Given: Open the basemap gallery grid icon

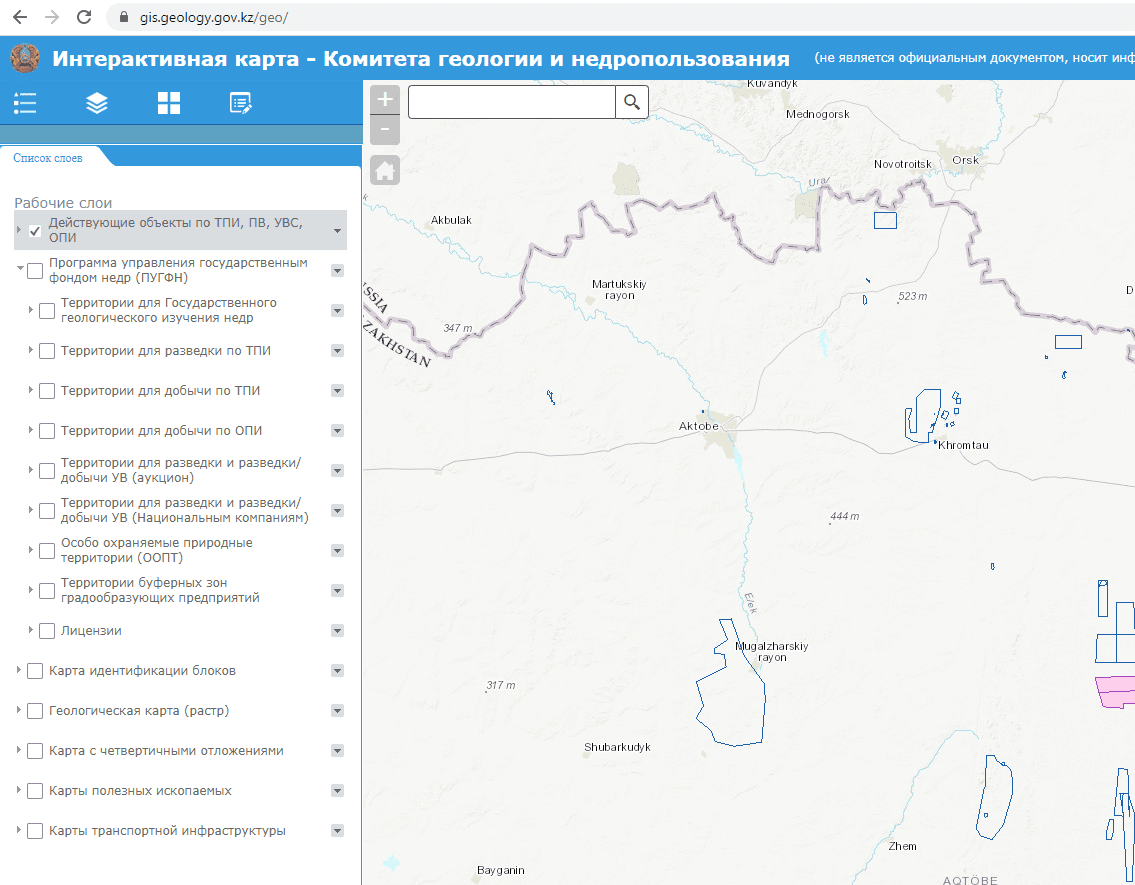Looking at the screenshot, I should pyautogui.click(x=169, y=103).
